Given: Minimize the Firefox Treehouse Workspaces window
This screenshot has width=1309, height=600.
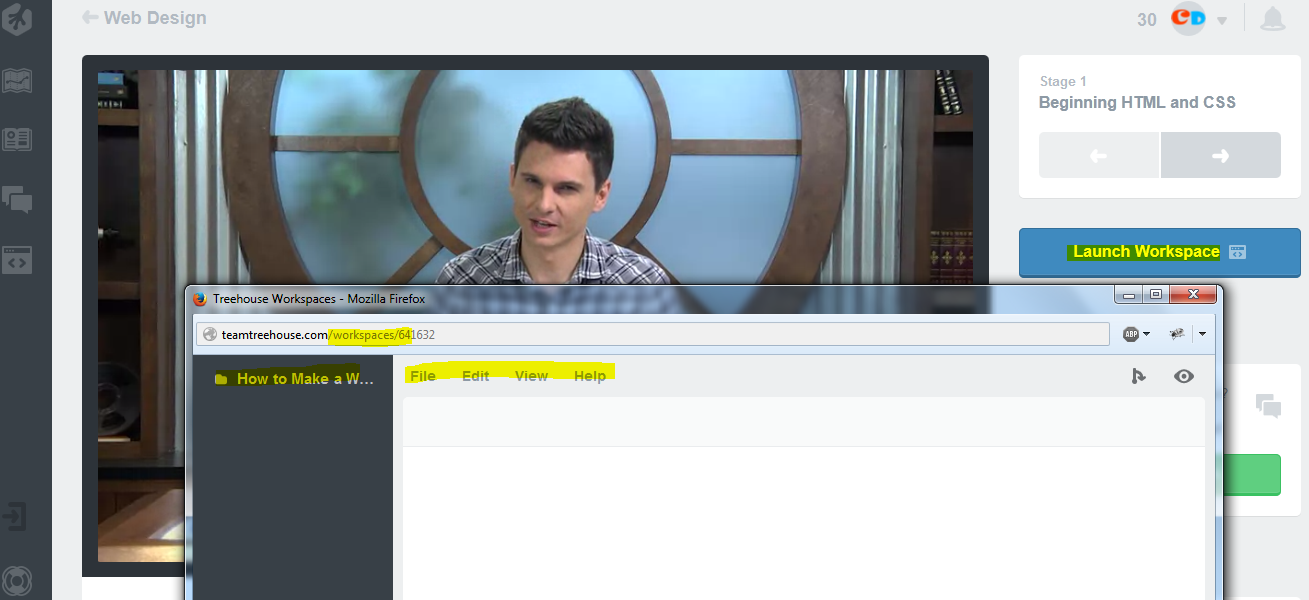Looking at the screenshot, I should tap(1131, 295).
